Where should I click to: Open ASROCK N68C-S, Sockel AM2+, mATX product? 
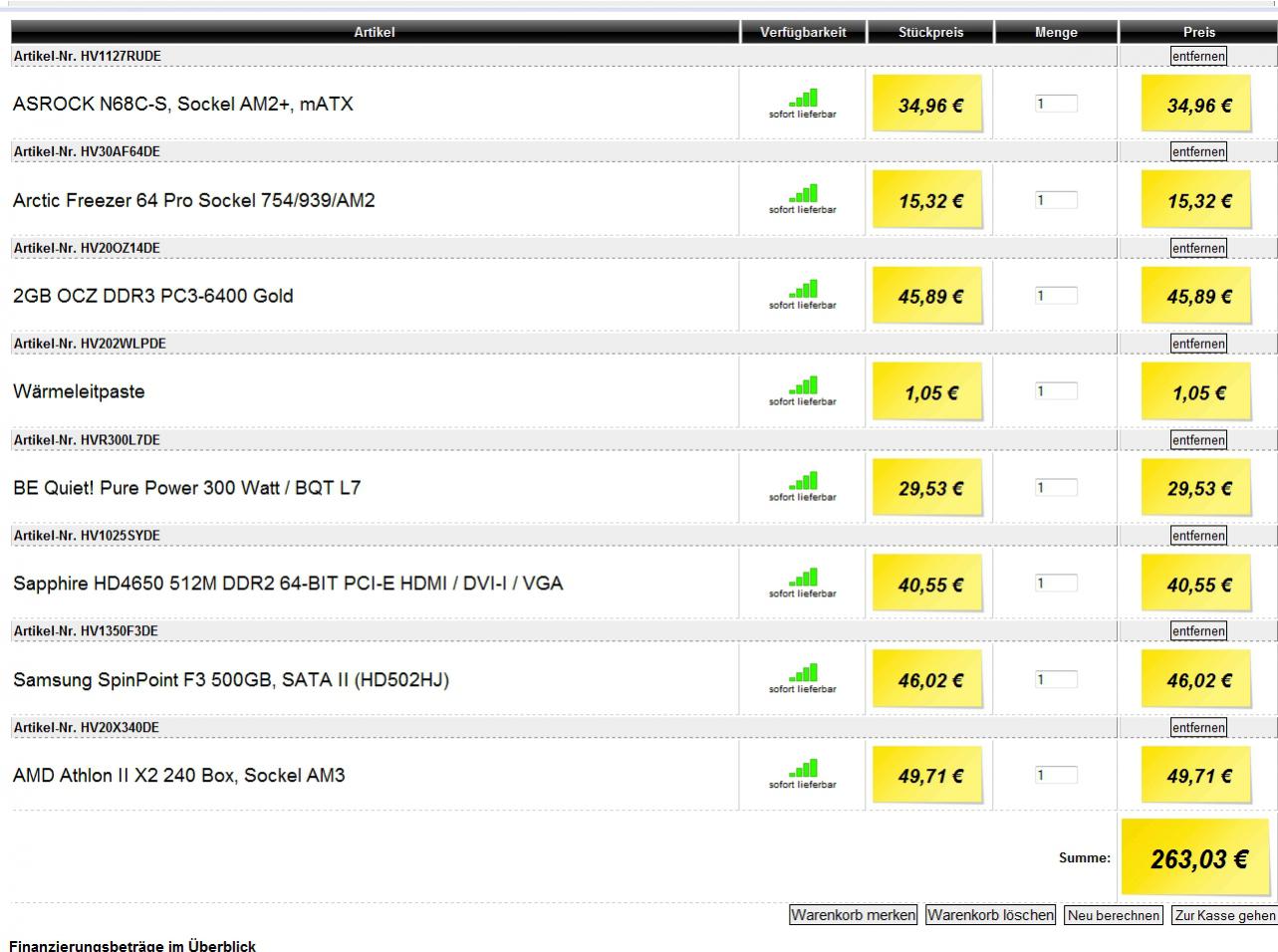(x=183, y=104)
